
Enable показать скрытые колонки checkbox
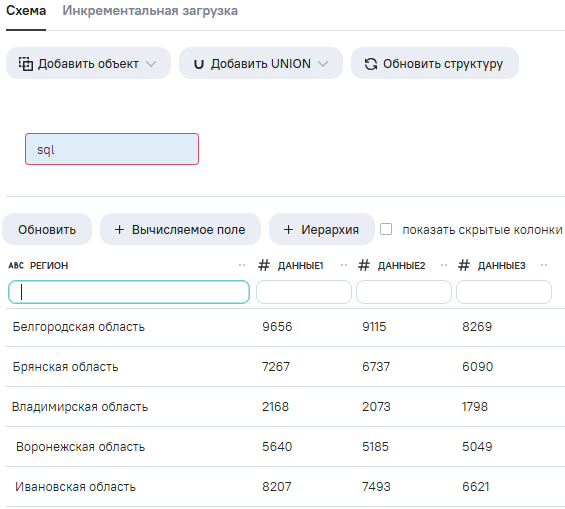[x=386, y=229]
